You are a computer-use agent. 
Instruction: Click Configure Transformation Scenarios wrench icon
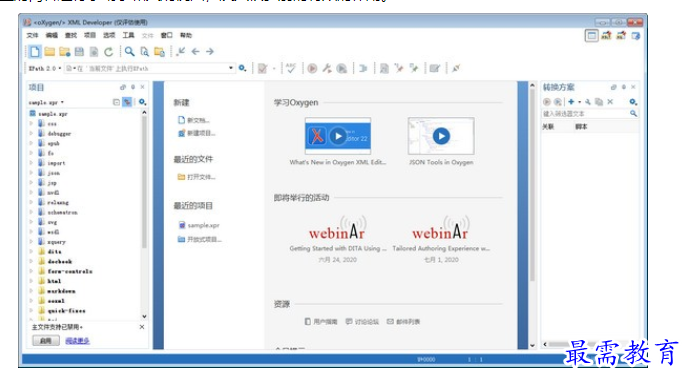tap(327, 68)
